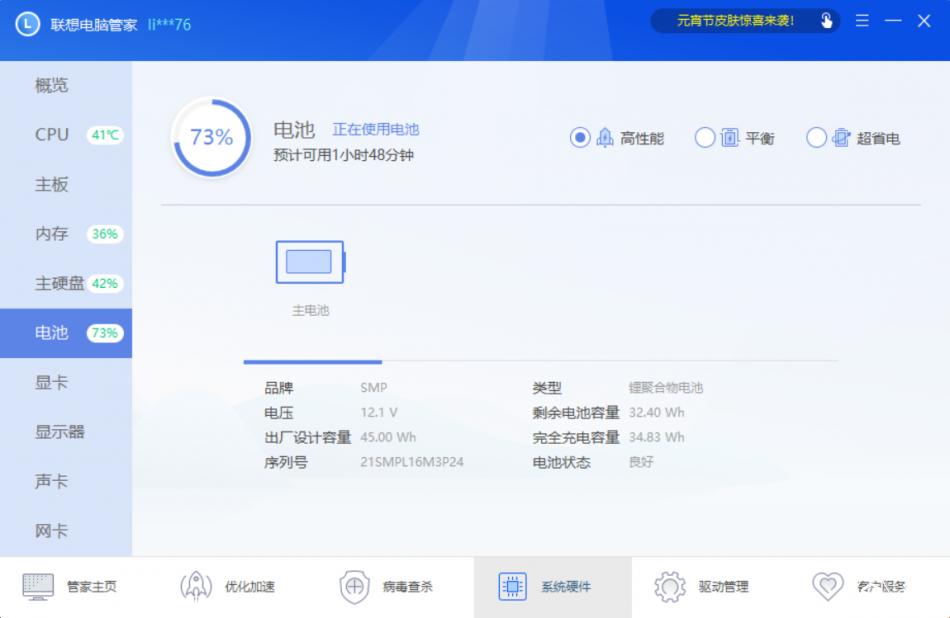Viewport: 950px width, 618px height.
Task: Click the 73% battery progress ring
Action: pyautogui.click(x=211, y=137)
